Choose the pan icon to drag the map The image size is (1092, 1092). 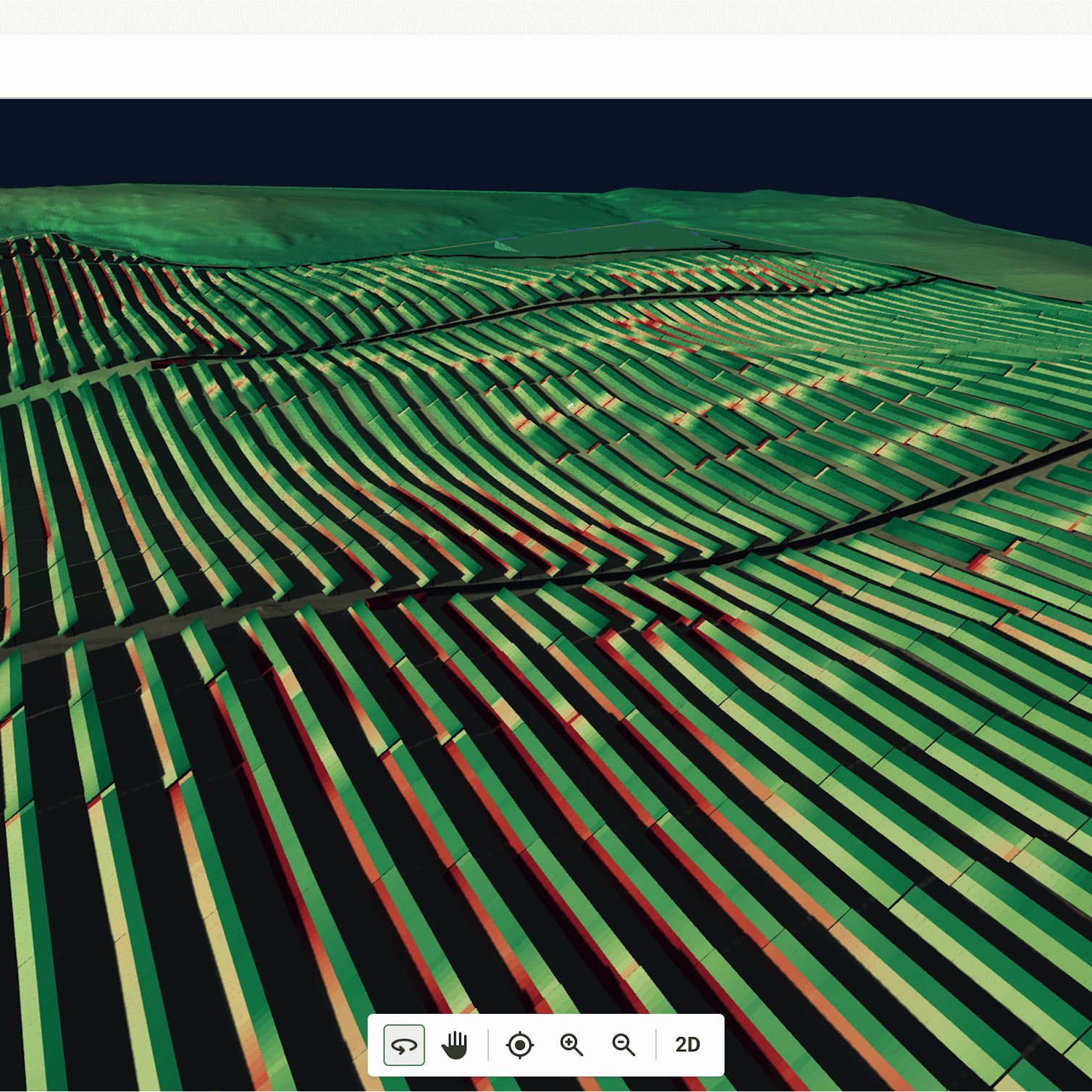pos(455,1044)
